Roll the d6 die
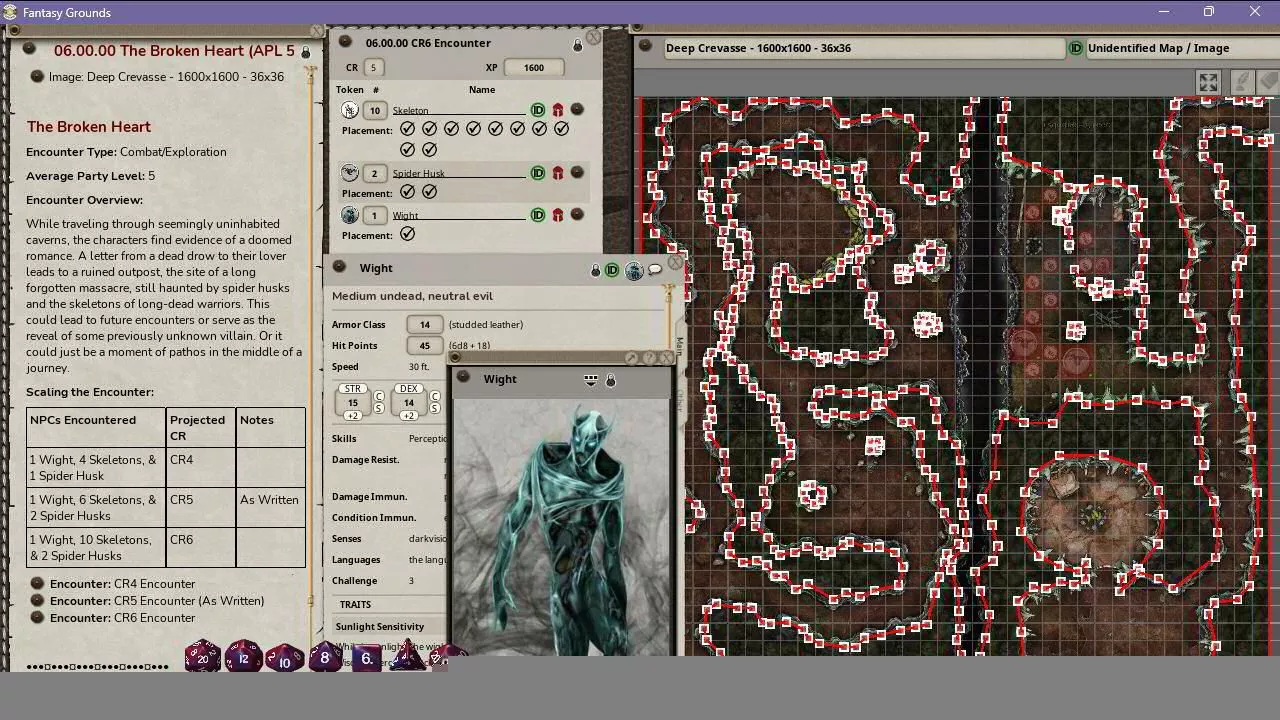This screenshot has height=720, width=1280. click(367, 658)
